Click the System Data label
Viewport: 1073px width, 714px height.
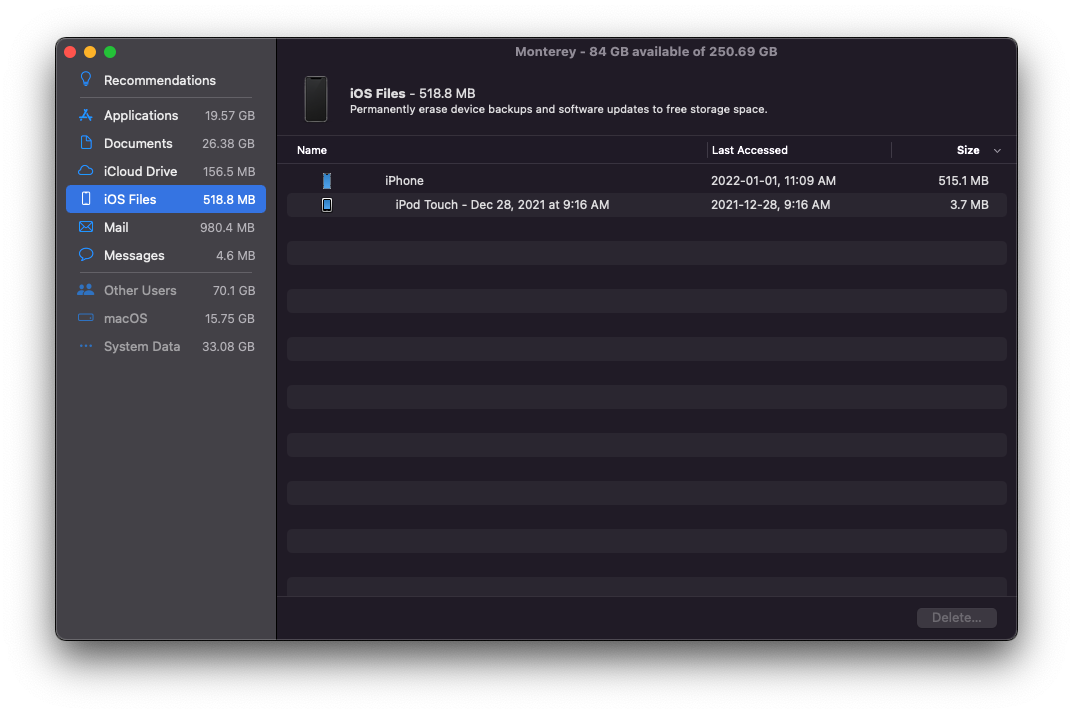142,346
